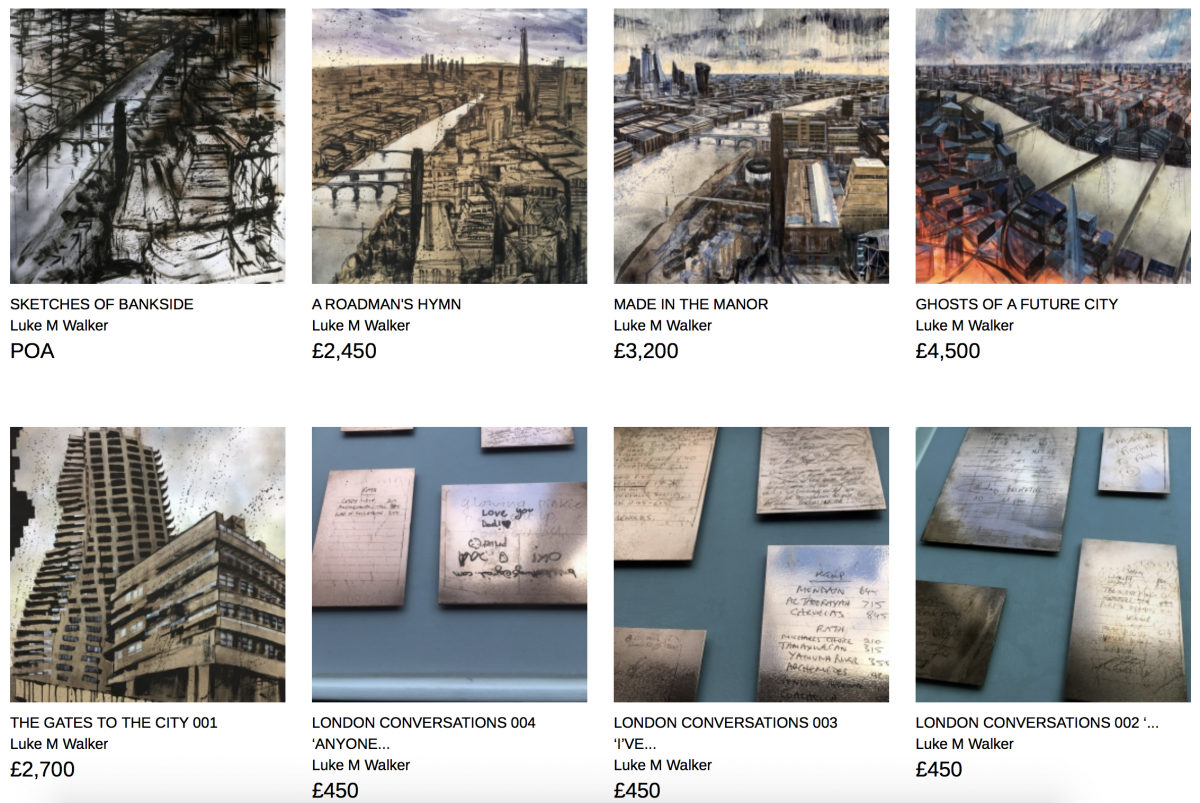Open A Roadman's Hymn painting thumbnail
The image size is (1200, 803).
click(x=449, y=146)
